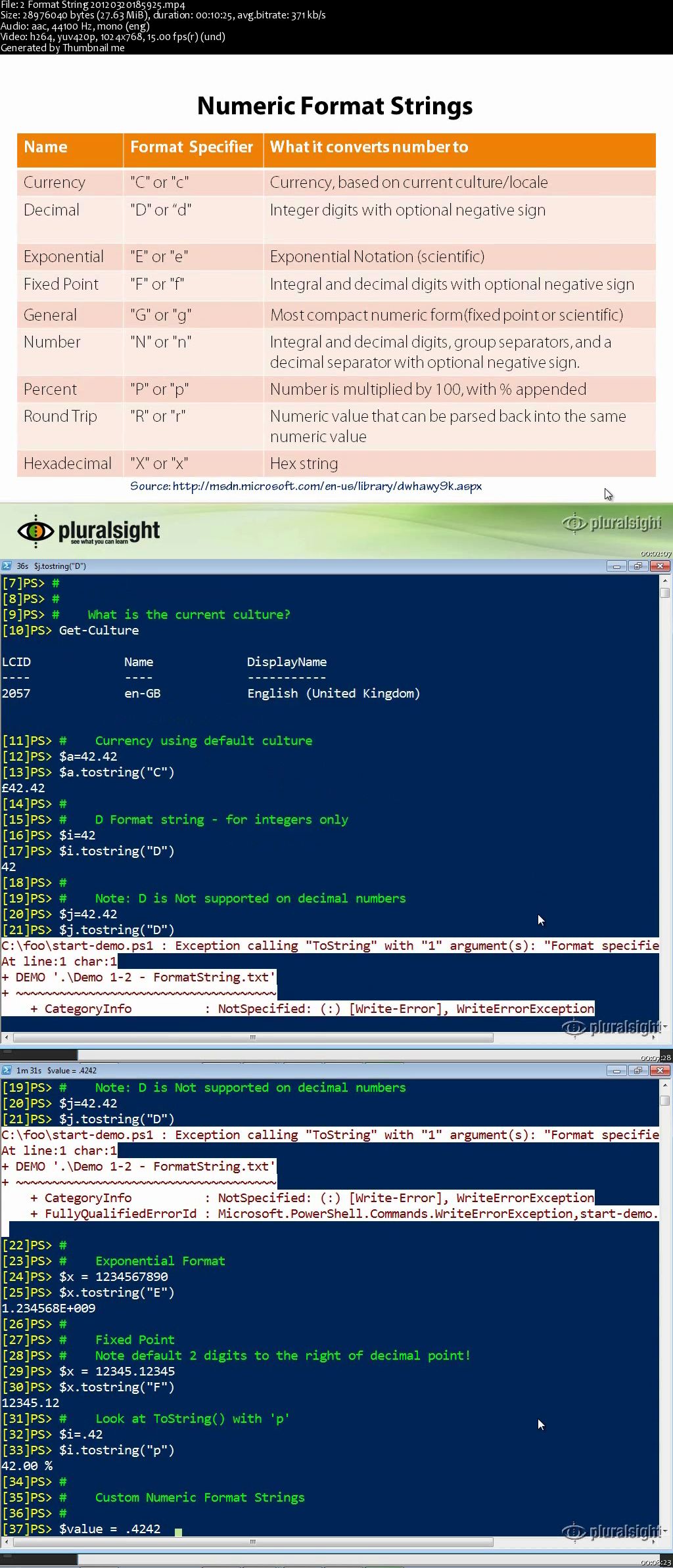673x1568 pixels.
Task: Click the '[16]PS> $i=42' line
Action: (x=49, y=836)
